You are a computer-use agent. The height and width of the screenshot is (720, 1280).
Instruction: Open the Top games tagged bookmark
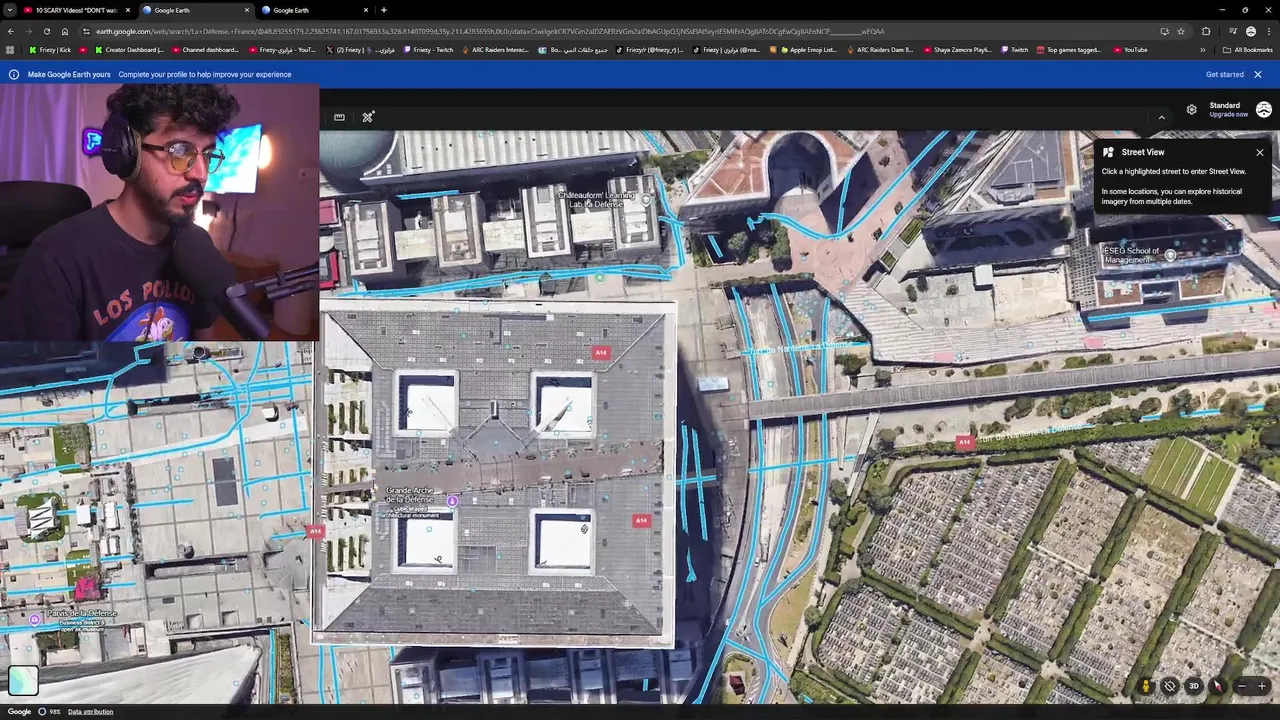(x=1068, y=50)
